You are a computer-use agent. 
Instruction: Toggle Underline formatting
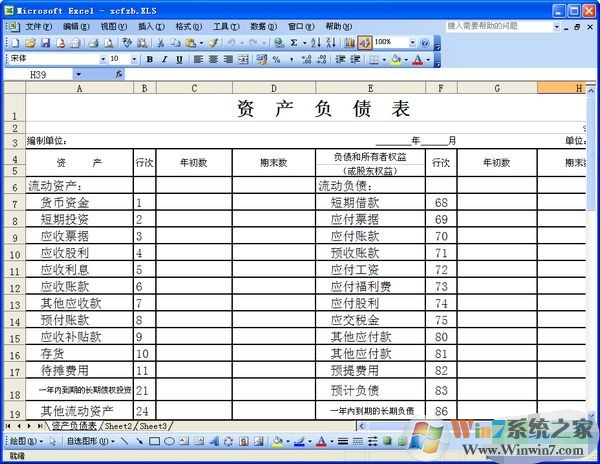179,59
